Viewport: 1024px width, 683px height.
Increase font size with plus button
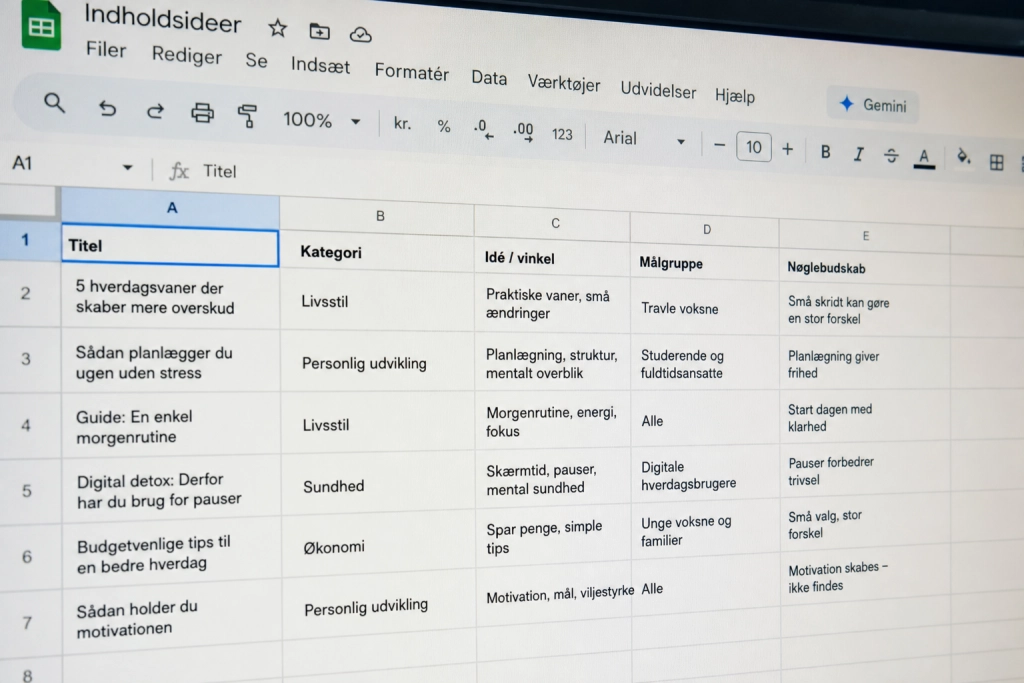[x=788, y=150]
